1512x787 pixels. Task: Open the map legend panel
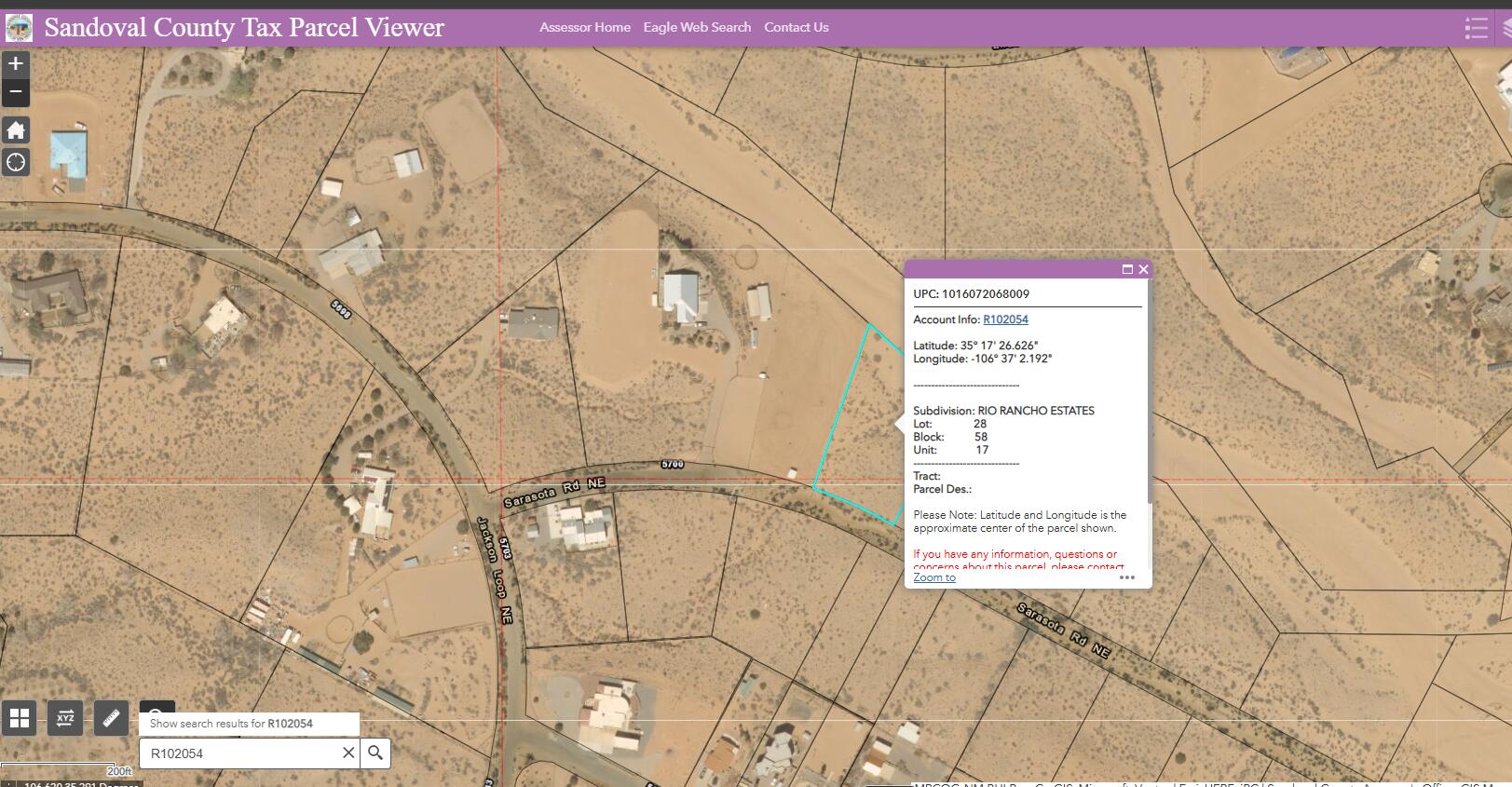tap(1476, 28)
